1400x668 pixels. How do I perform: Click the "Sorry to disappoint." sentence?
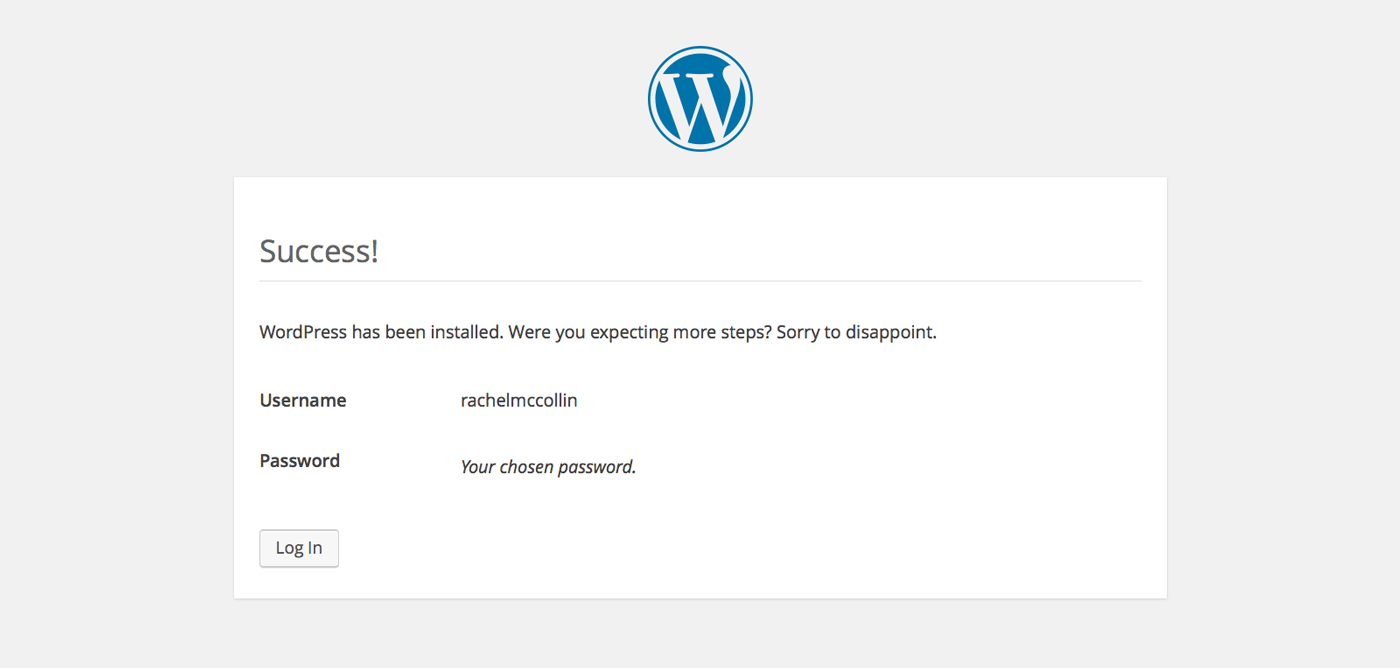855,331
